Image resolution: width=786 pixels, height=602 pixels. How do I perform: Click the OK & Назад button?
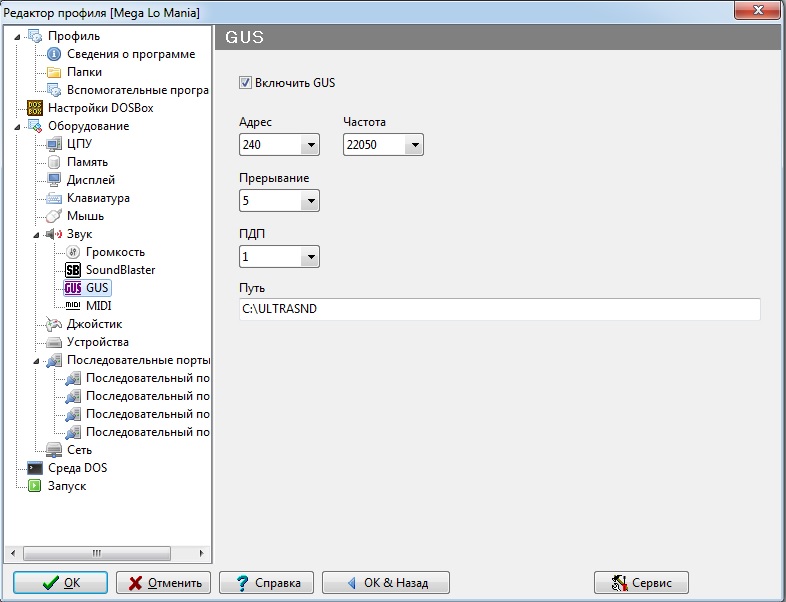point(386,583)
